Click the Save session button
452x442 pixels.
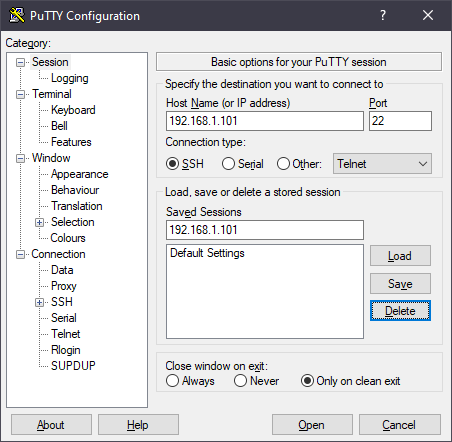[x=400, y=284]
